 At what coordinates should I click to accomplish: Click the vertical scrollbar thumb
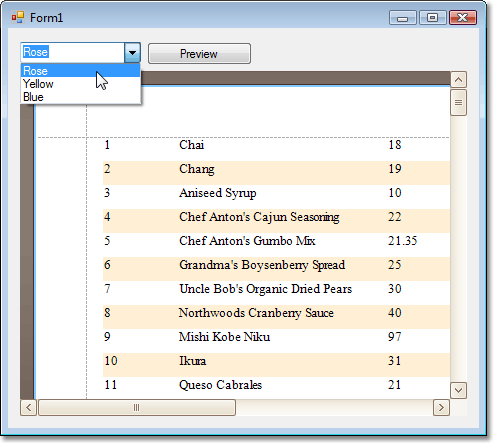(x=458, y=103)
